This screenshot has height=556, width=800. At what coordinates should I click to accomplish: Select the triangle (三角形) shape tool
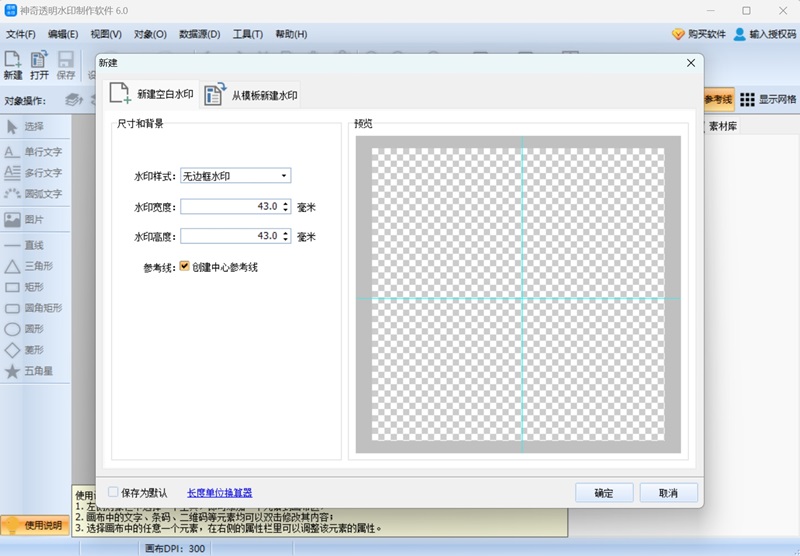pos(34,266)
